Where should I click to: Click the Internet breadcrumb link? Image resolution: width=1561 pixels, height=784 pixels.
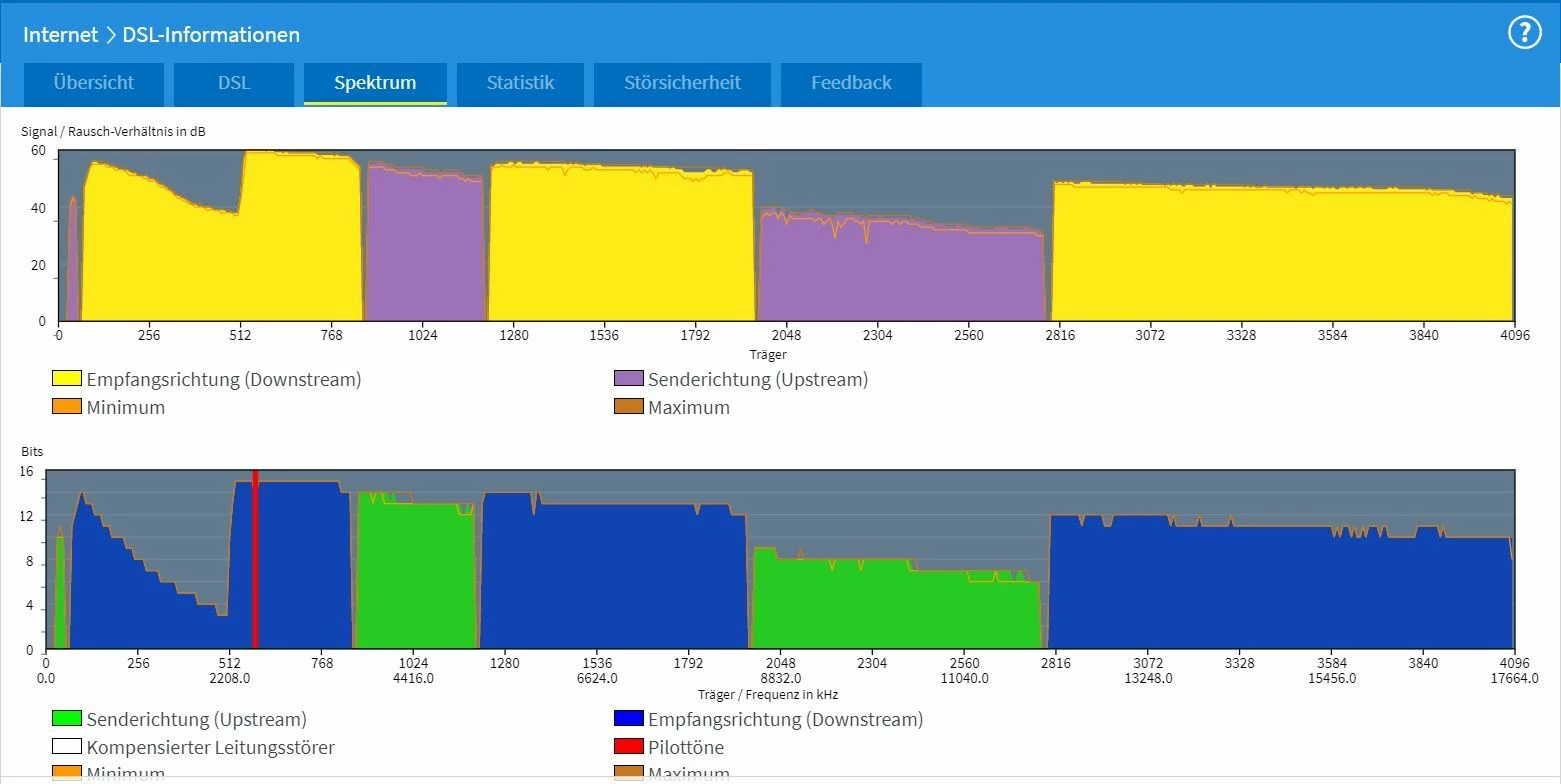coord(60,35)
